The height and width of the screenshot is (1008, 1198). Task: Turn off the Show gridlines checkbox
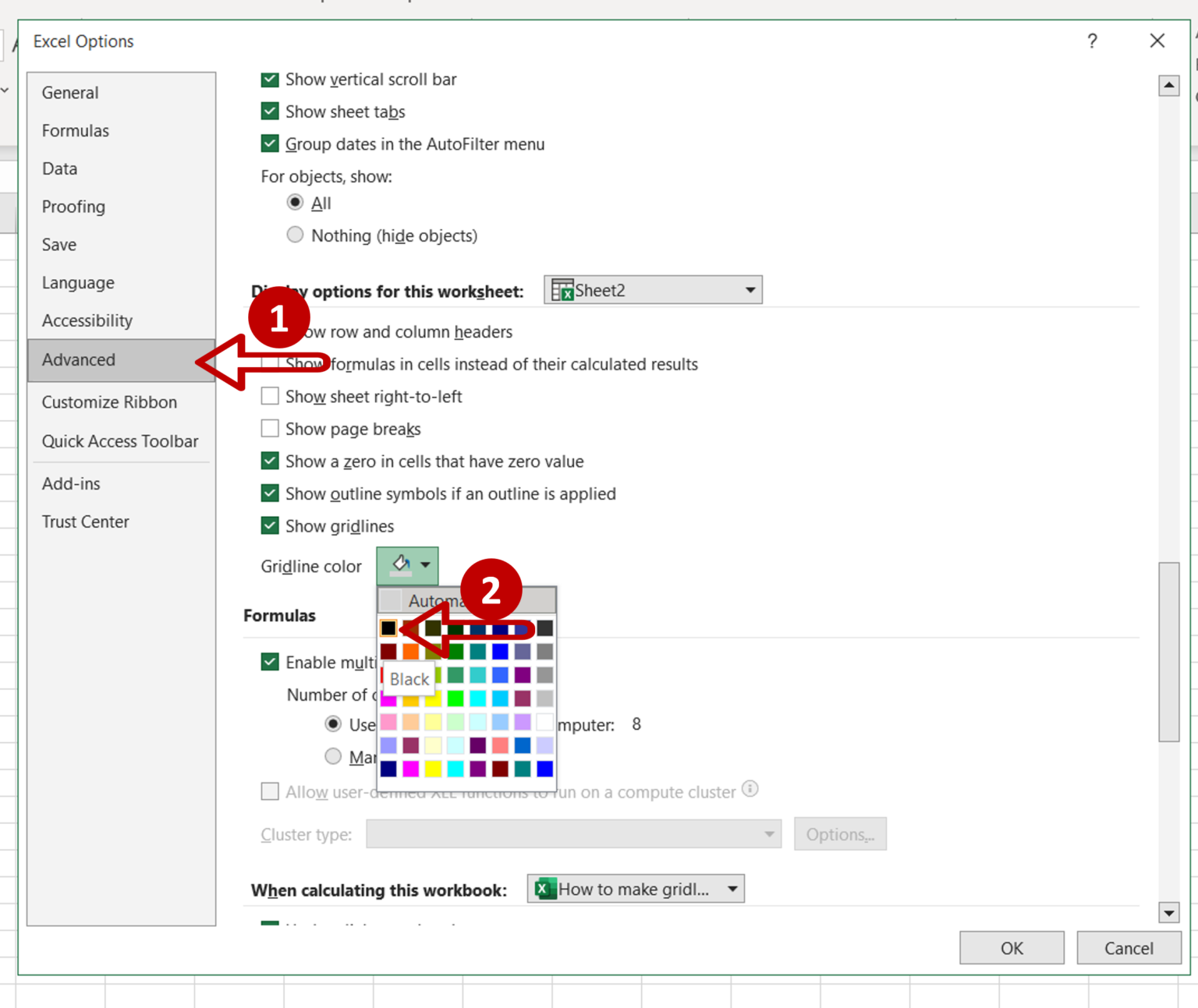tap(270, 525)
